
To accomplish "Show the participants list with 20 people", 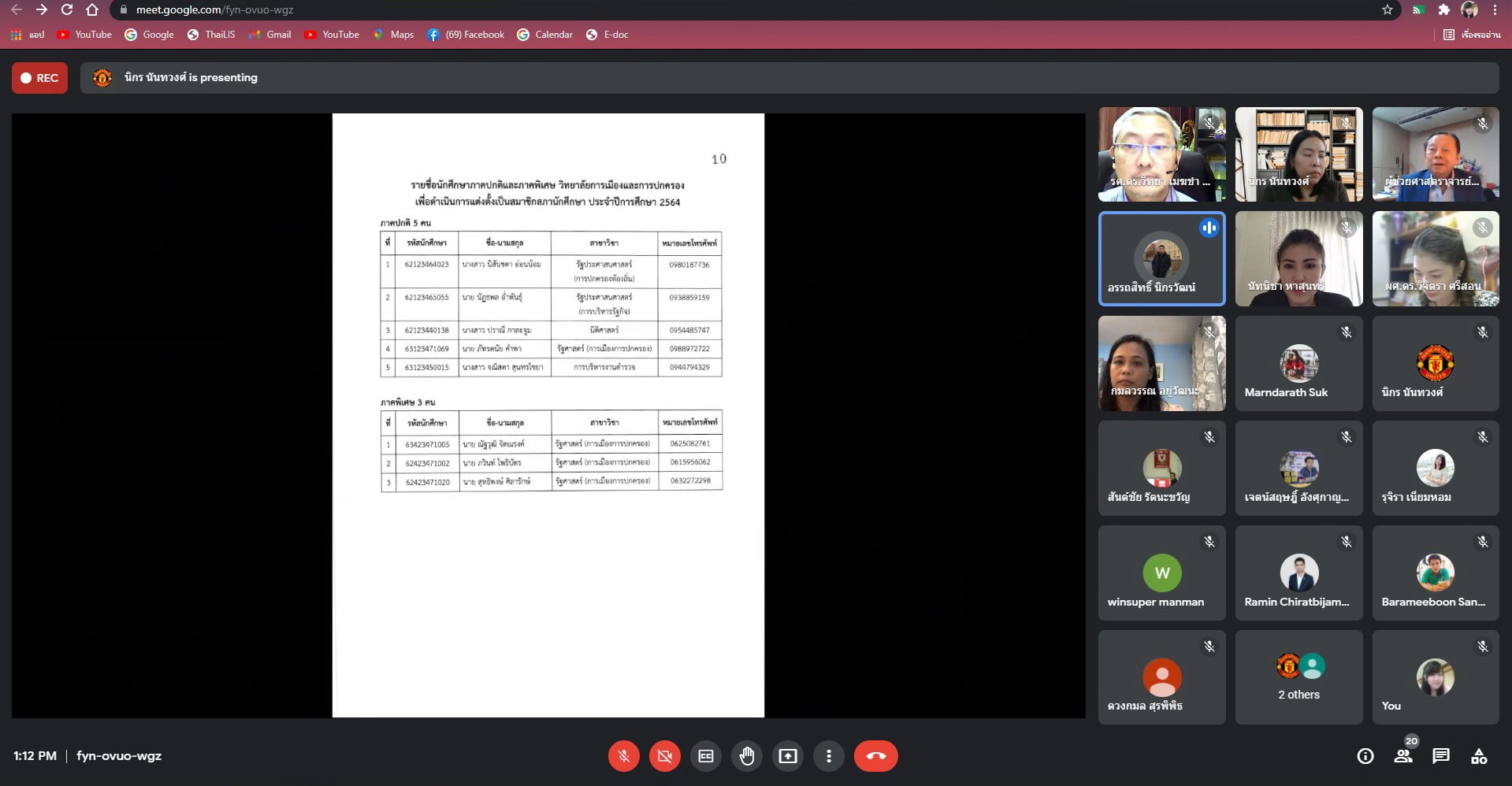I will pos(1403,756).
